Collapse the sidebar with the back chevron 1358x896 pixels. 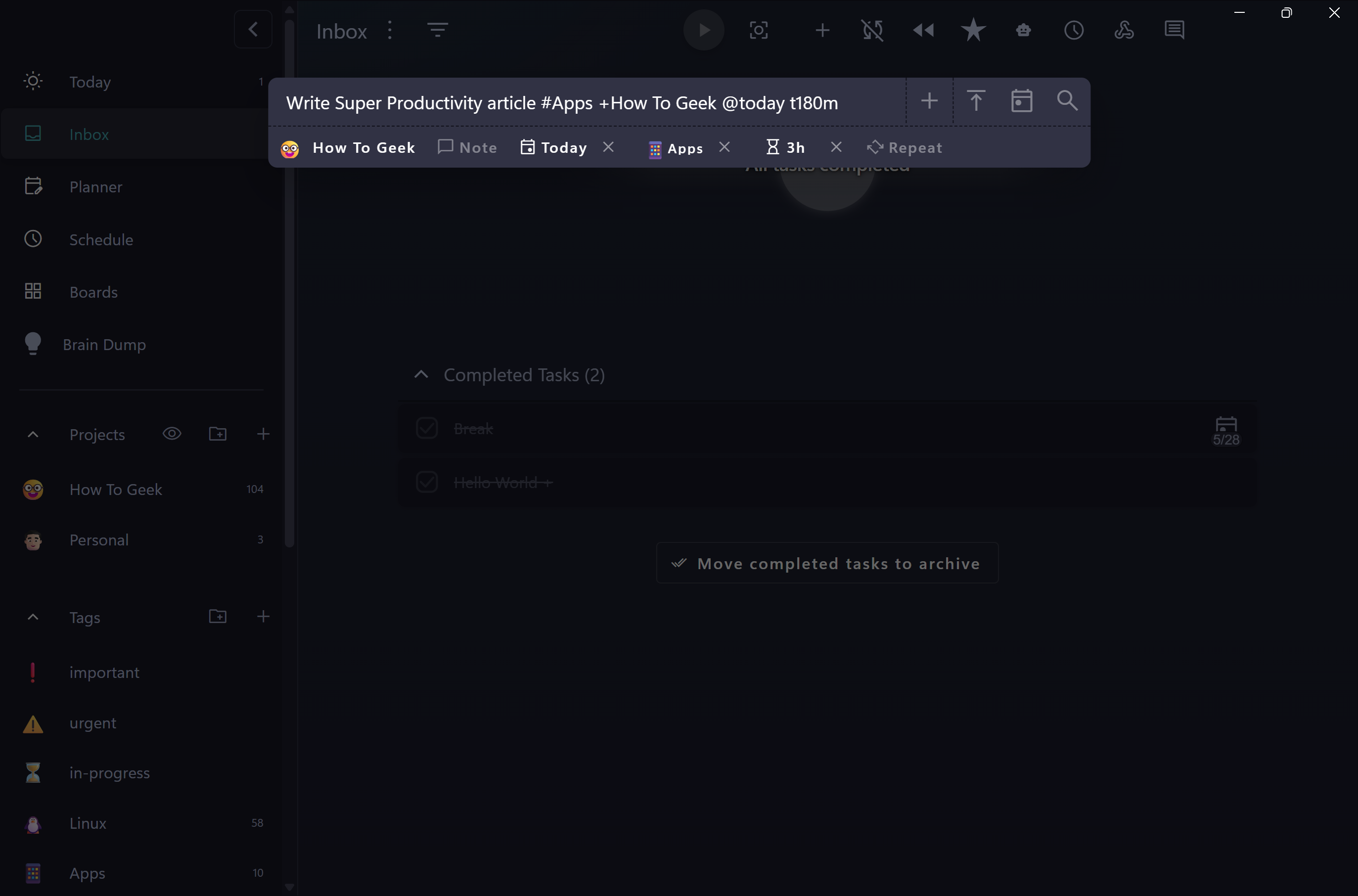tap(253, 30)
